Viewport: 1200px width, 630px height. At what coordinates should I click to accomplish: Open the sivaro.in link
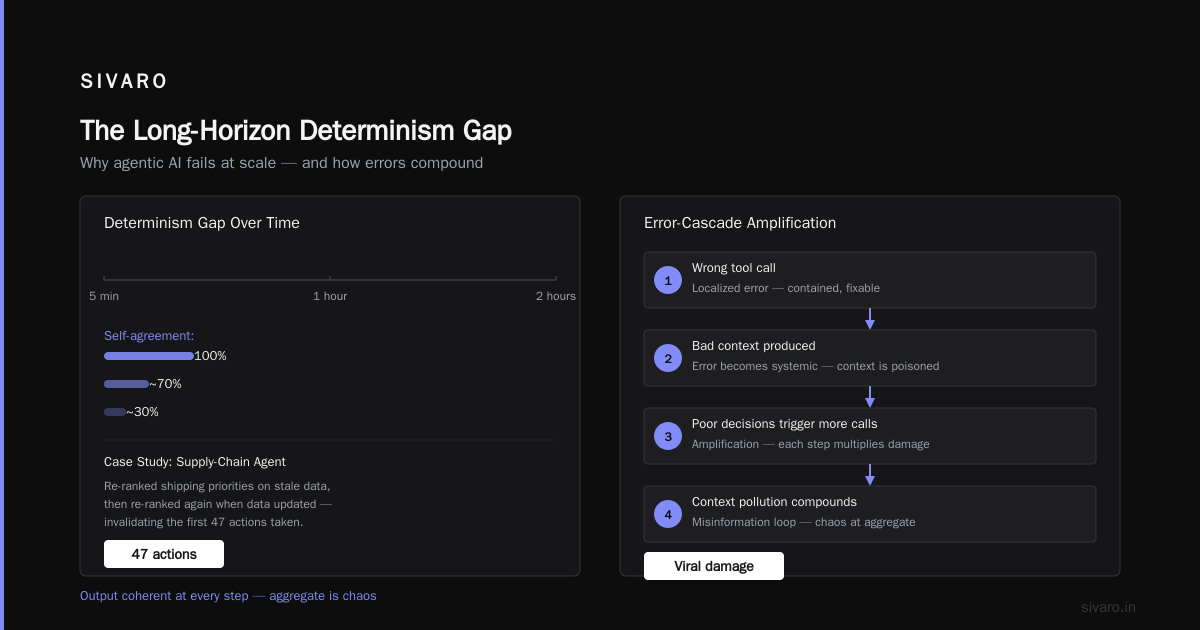click(1108, 607)
